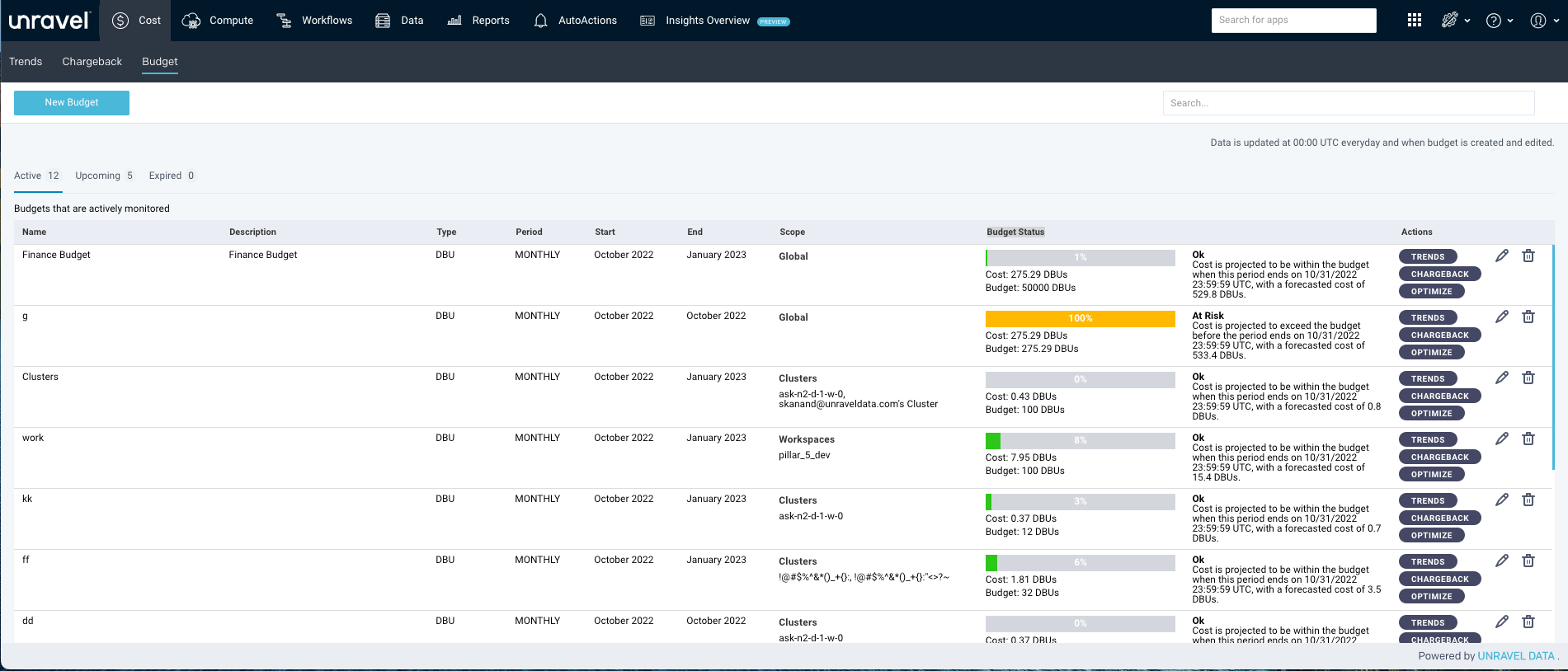Click the Unravel logo
Screen dimensions: 1568x671
point(49,20)
